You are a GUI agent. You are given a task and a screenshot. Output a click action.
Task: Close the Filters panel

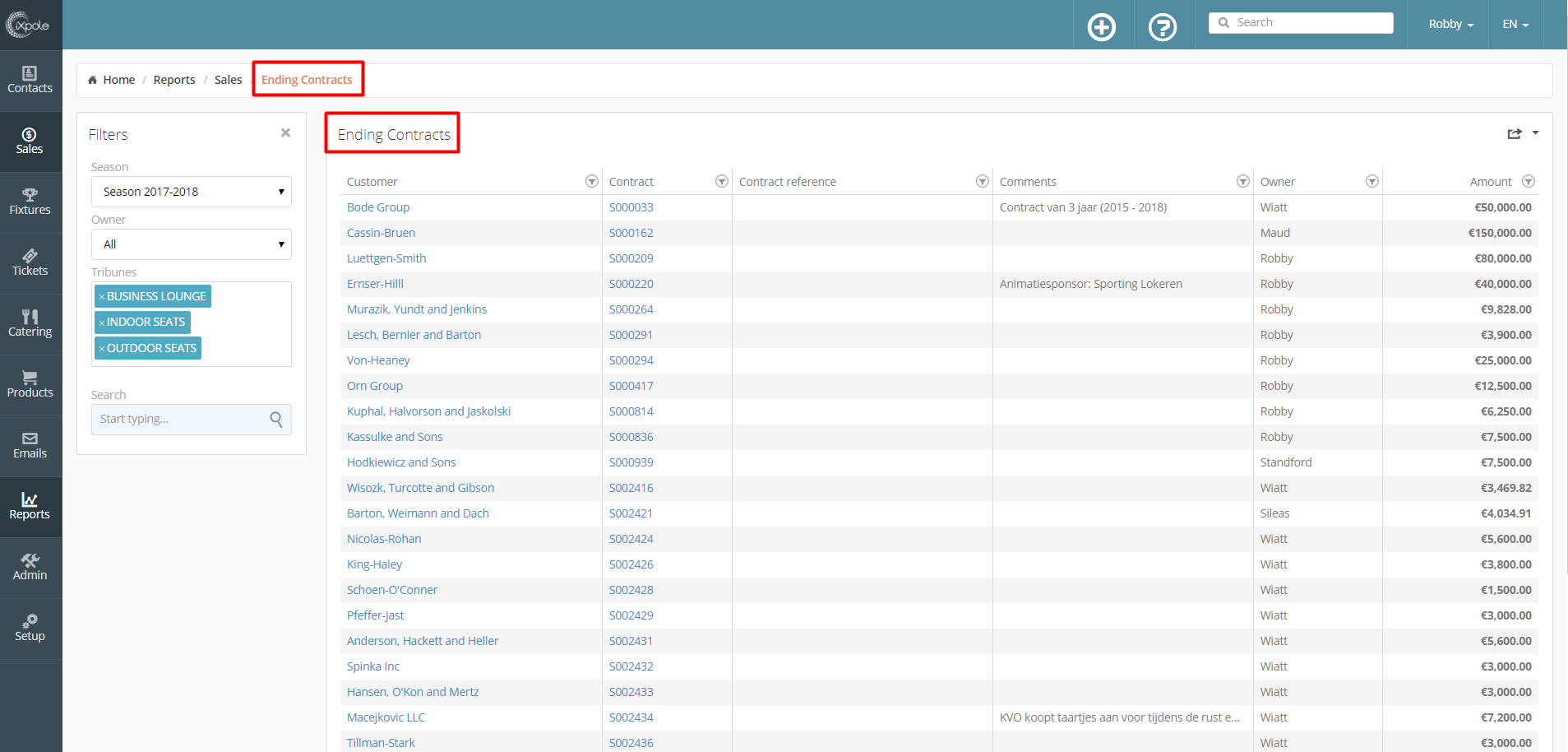tap(285, 132)
